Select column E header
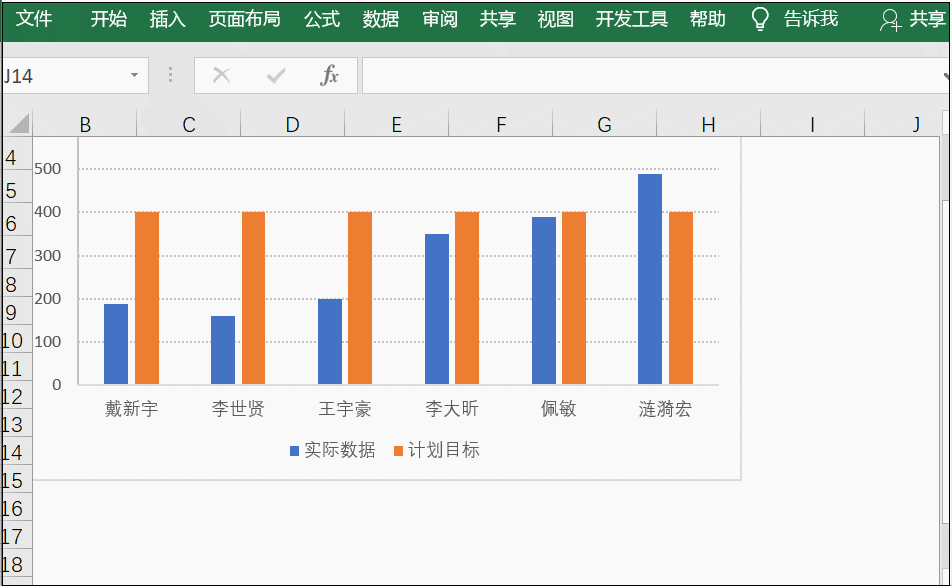The height and width of the screenshot is (586, 952). (396, 124)
